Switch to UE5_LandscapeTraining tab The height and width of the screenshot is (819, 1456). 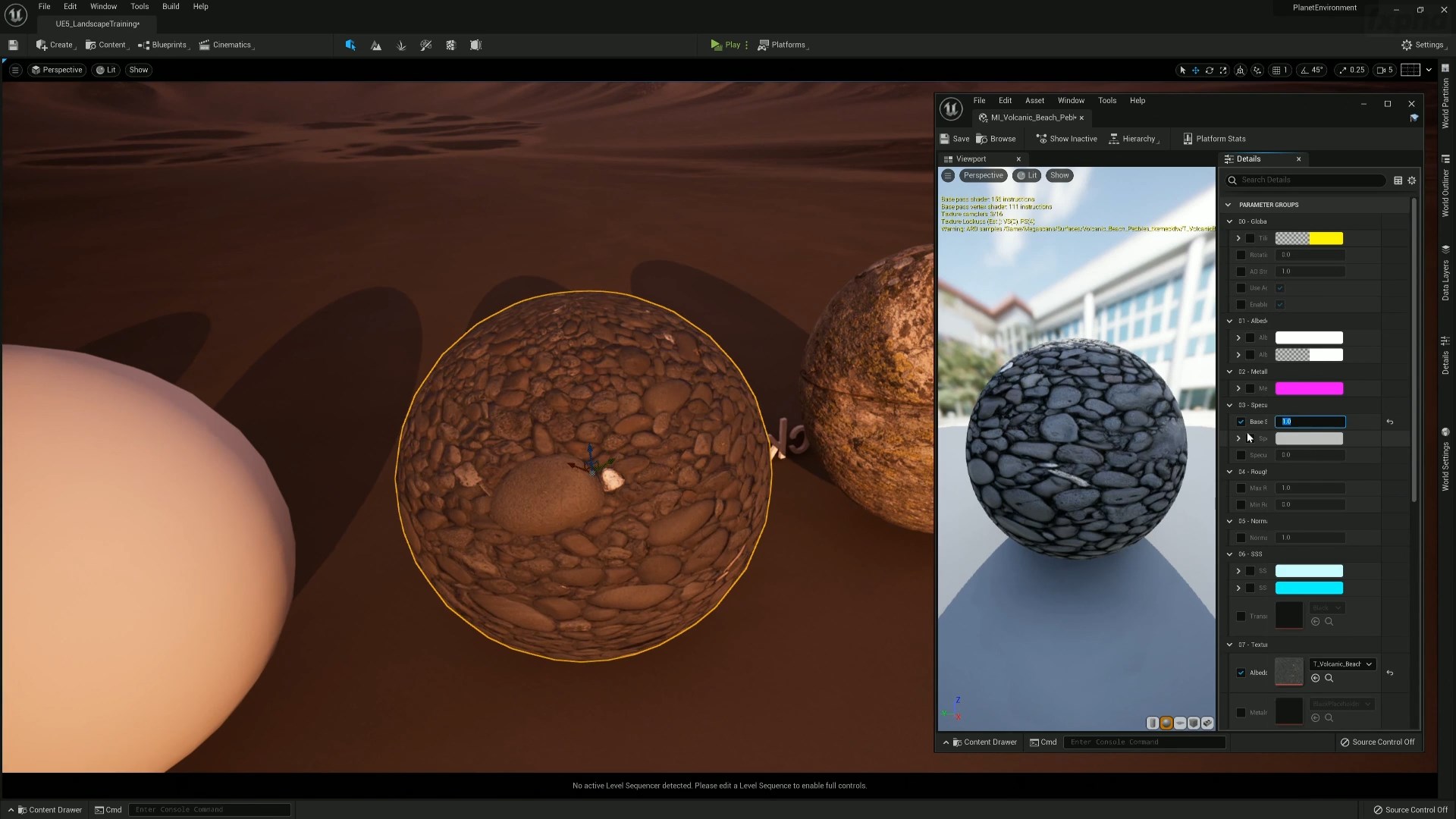pyautogui.click(x=97, y=24)
